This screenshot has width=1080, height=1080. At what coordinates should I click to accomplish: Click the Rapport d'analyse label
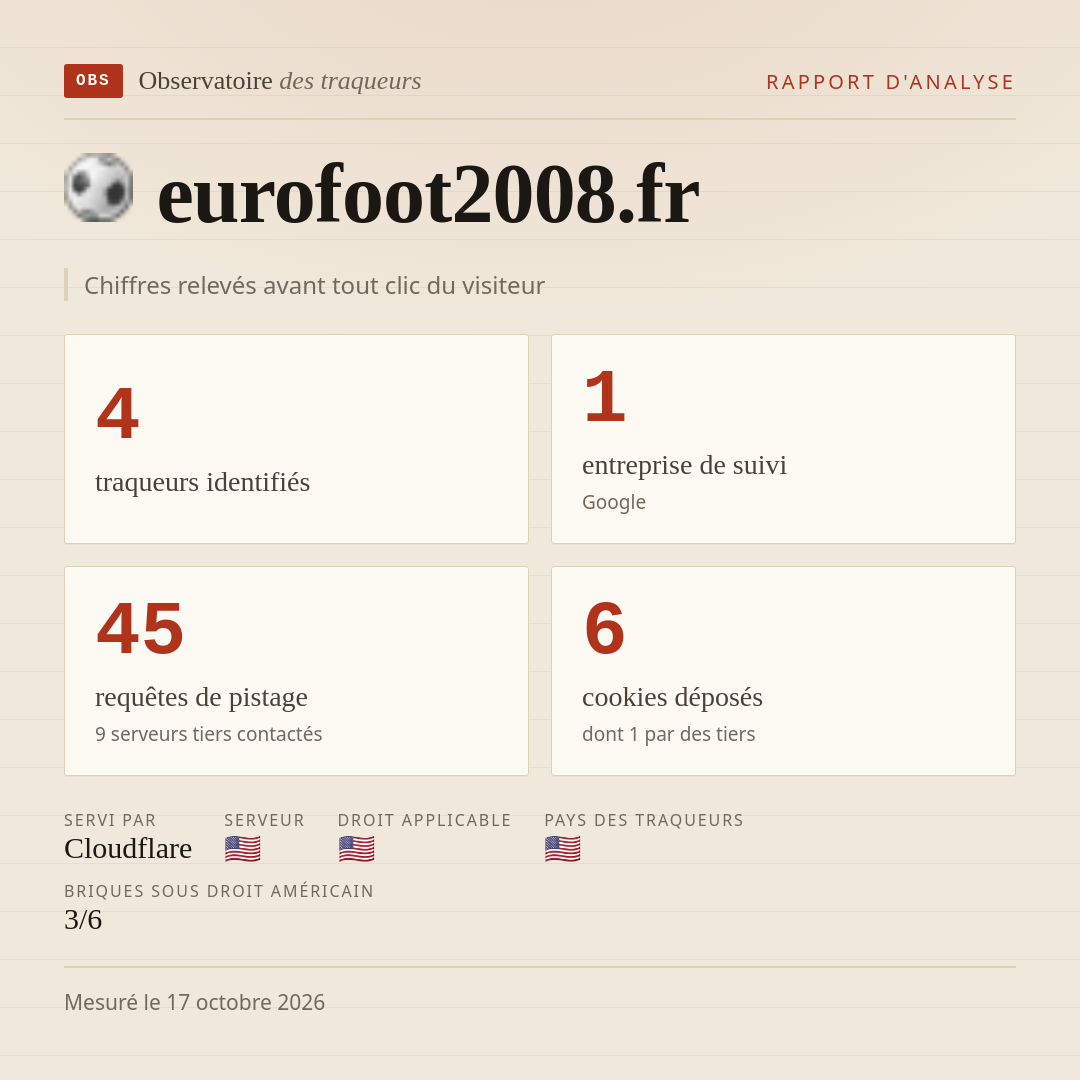coord(891,82)
